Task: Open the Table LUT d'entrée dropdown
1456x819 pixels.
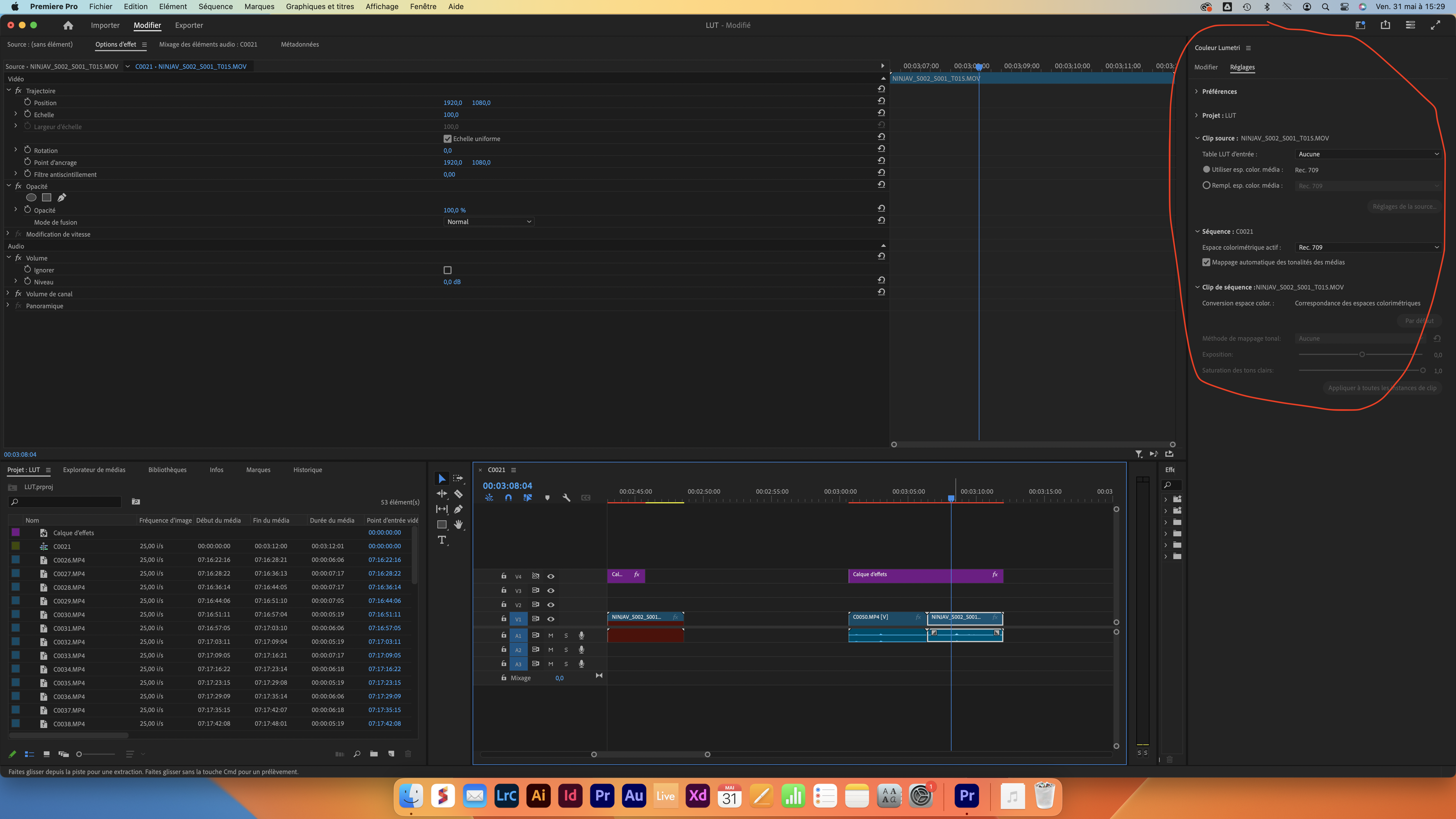Action: [x=1368, y=154]
